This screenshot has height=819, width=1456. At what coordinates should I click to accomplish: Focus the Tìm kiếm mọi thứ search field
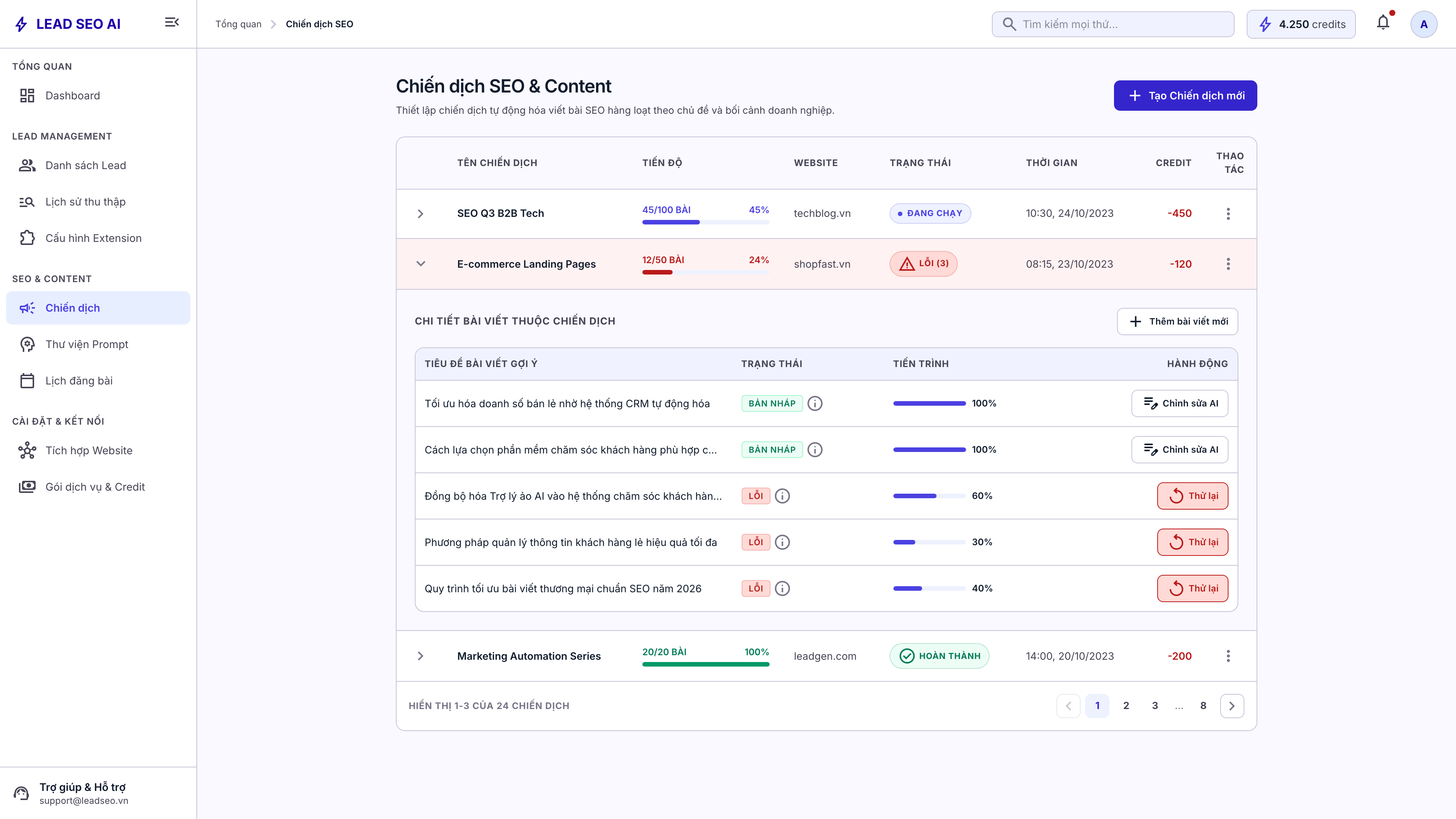pyautogui.click(x=1113, y=24)
